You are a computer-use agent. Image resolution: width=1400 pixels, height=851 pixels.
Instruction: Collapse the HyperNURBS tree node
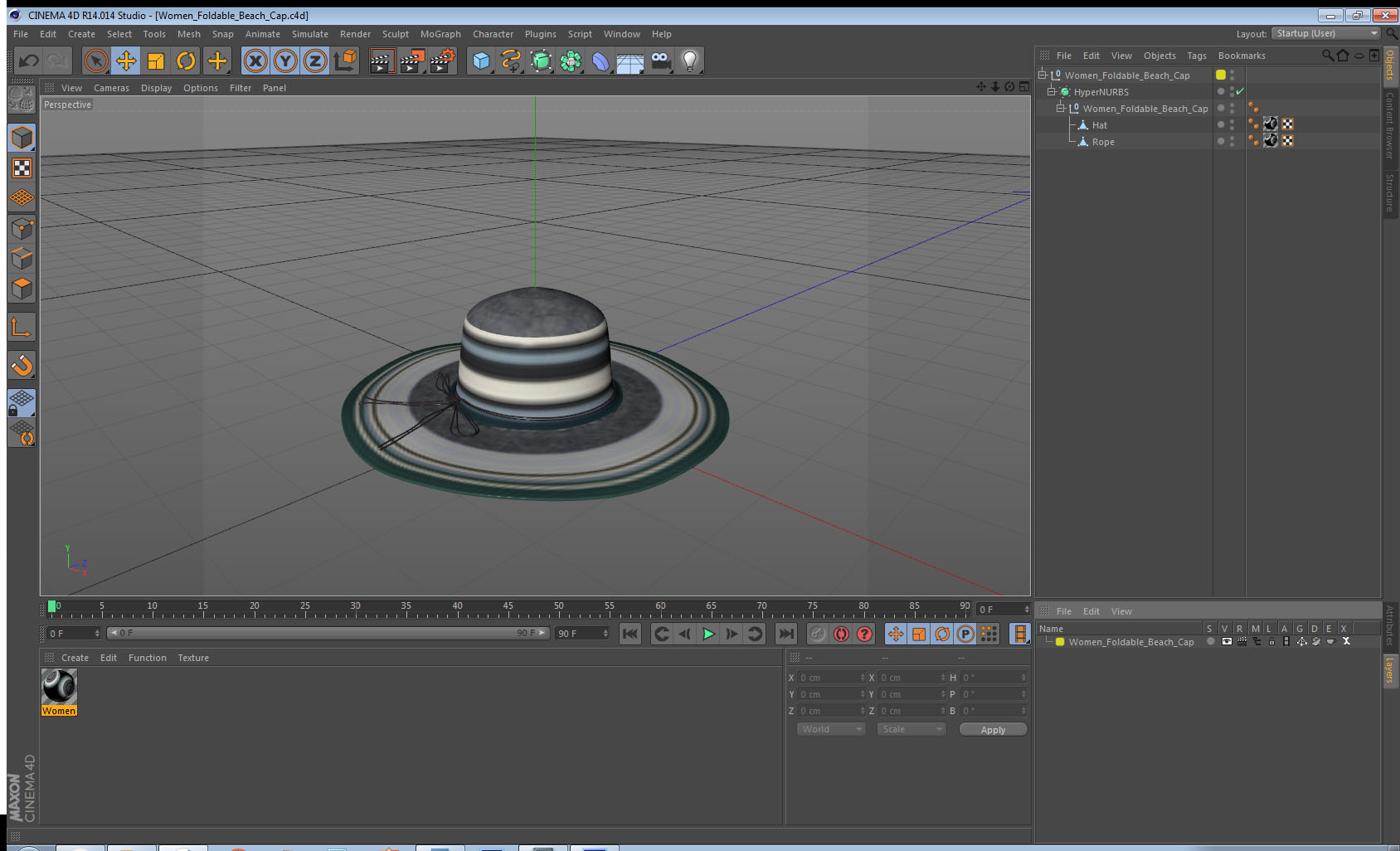[1051, 91]
